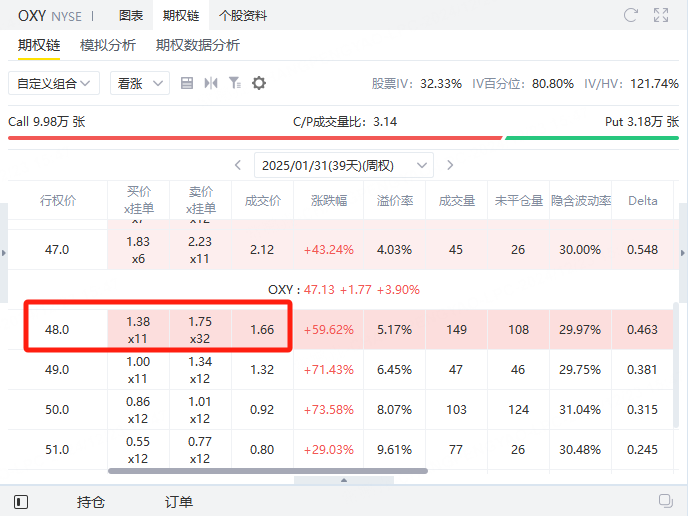The width and height of the screenshot is (688, 516).
Task: Open the 看涨 option type dropdown
Action: click(140, 83)
